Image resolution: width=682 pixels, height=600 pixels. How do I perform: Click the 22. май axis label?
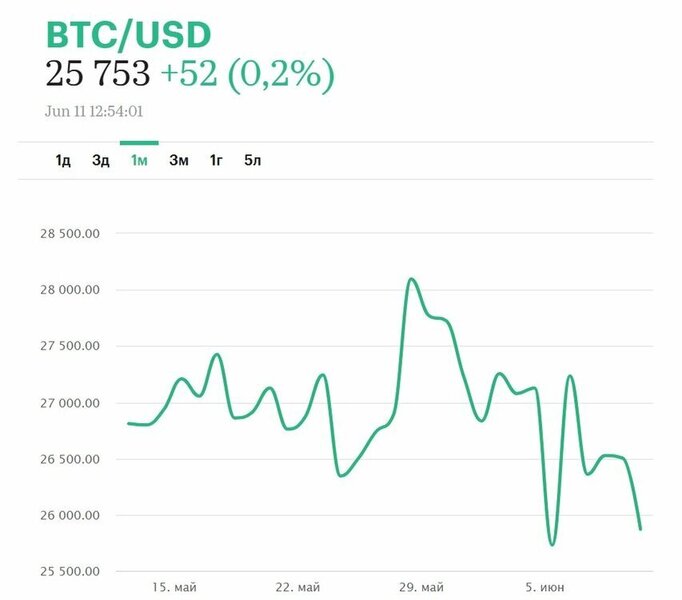tap(298, 585)
